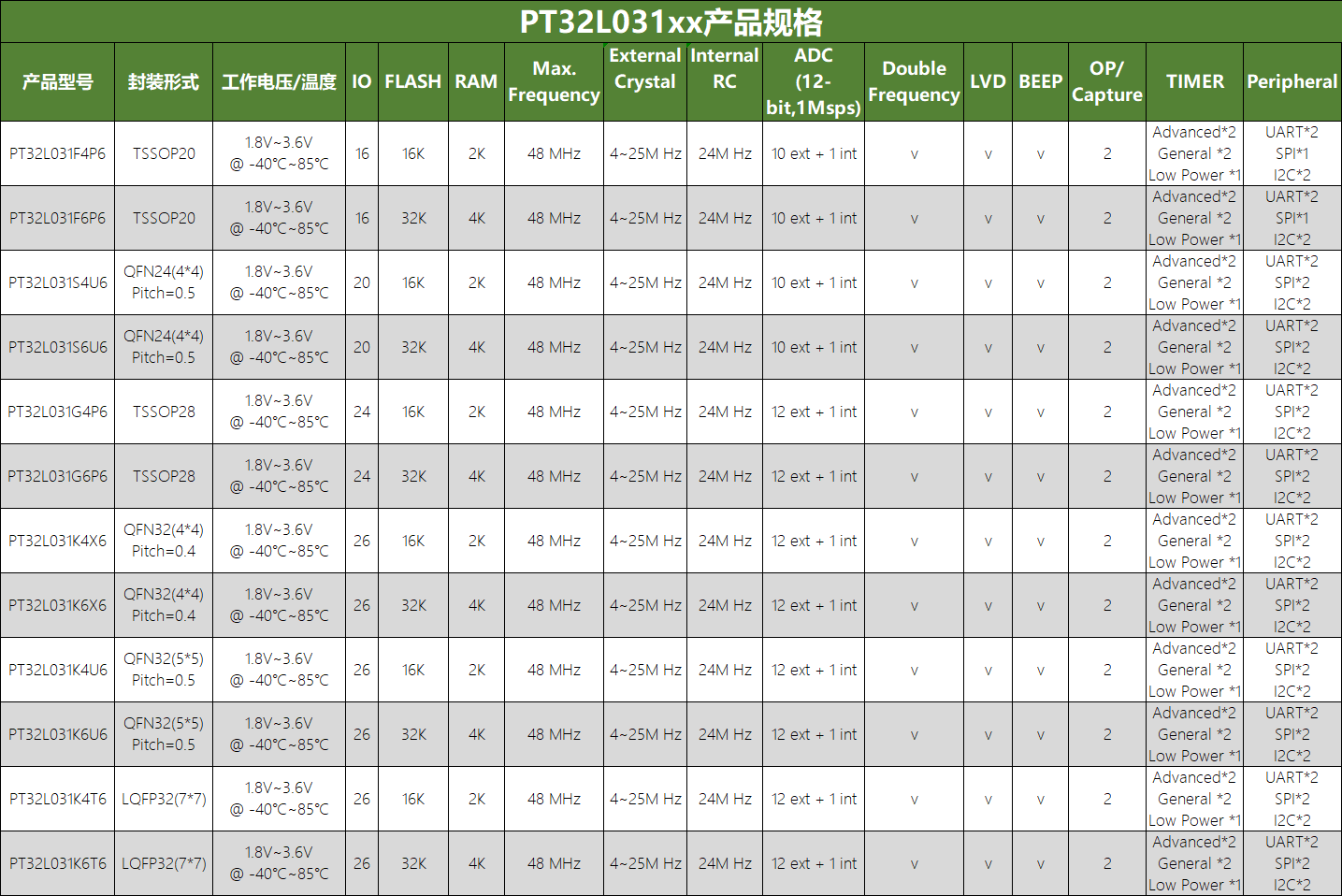Select 4K RAM of PT32L031K6X6

point(476,605)
